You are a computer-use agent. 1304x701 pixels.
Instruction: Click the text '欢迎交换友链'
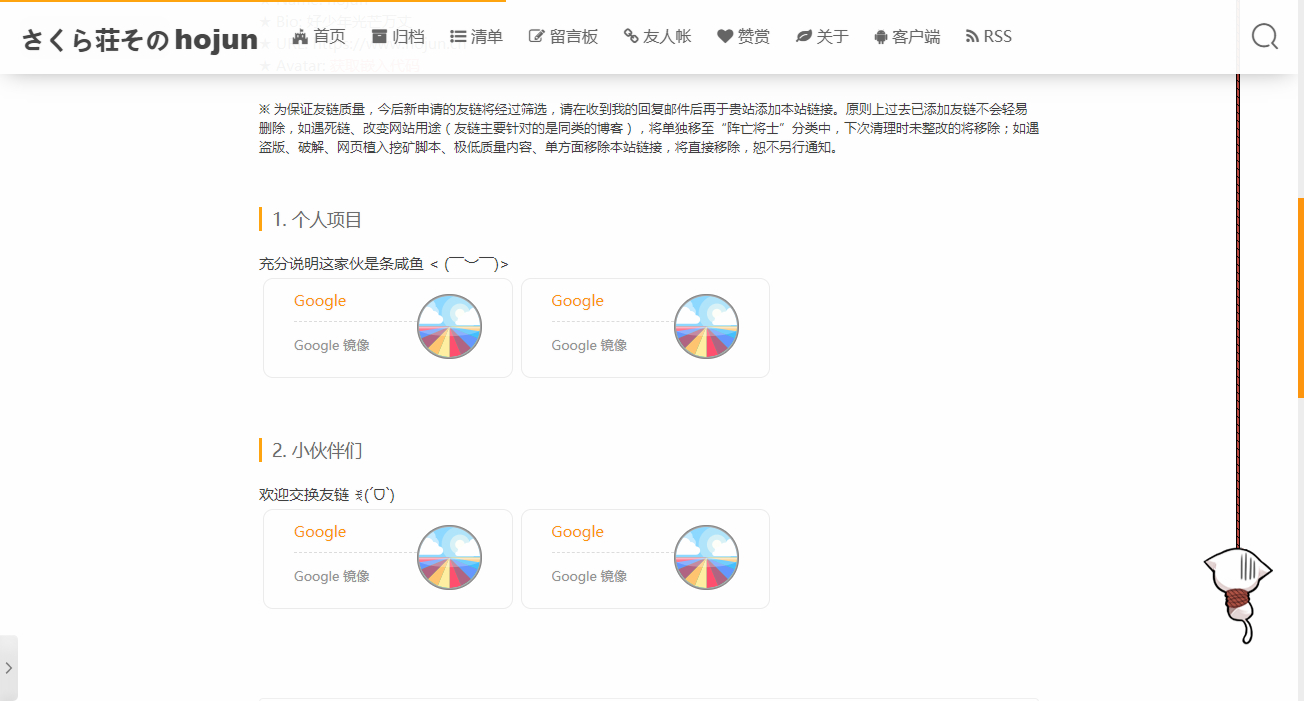coord(304,495)
